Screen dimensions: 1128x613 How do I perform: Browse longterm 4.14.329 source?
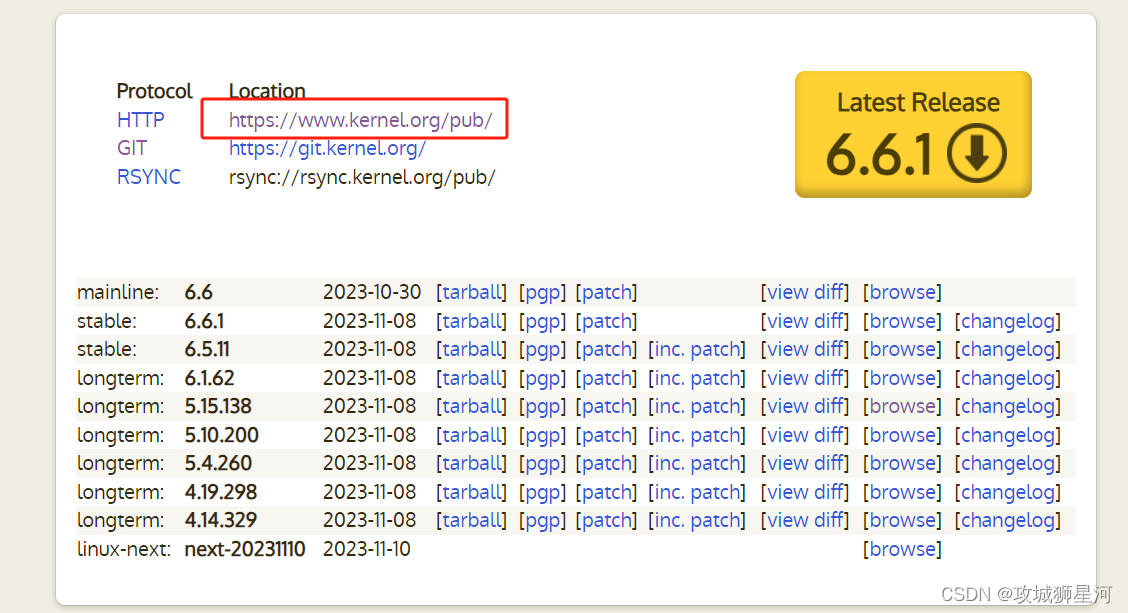(902, 519)
